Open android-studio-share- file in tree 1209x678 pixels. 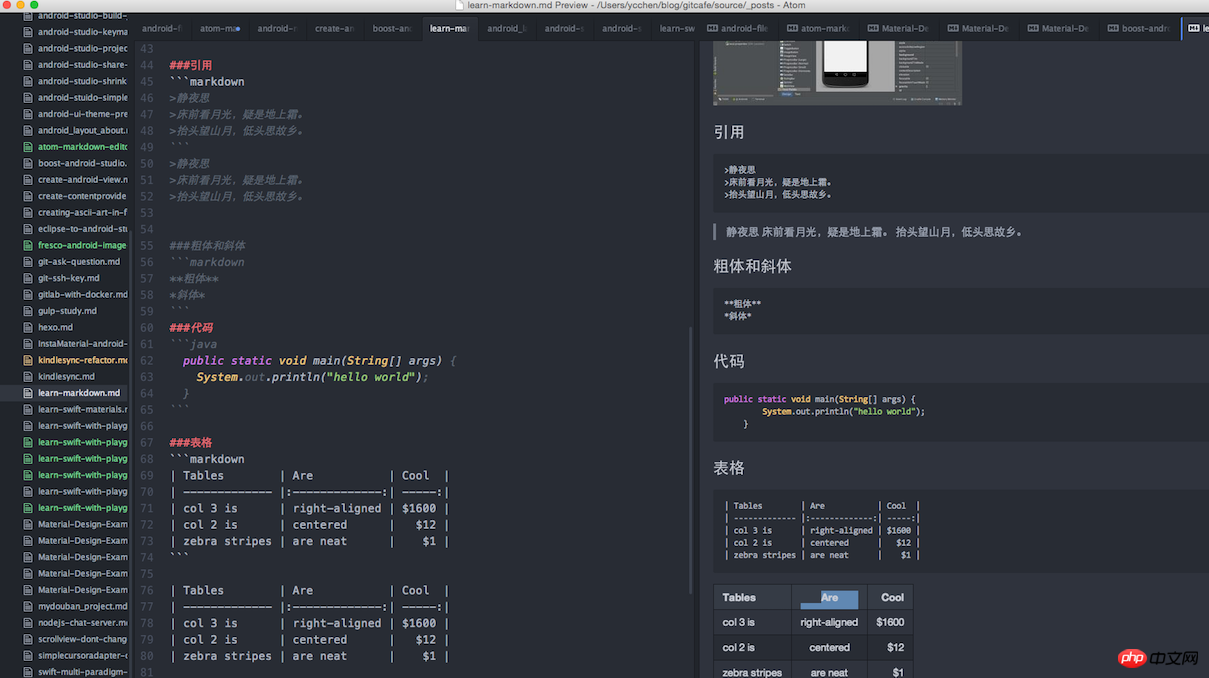pyautogui.click(x=83, y=65)
